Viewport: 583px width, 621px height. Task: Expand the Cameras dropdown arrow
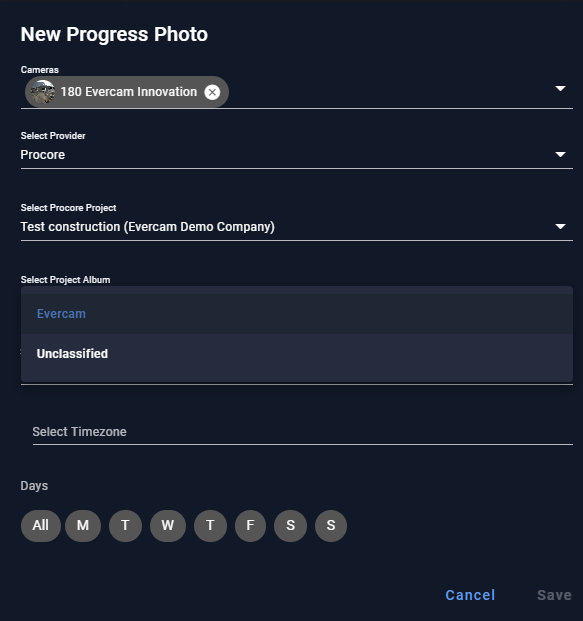560,88
